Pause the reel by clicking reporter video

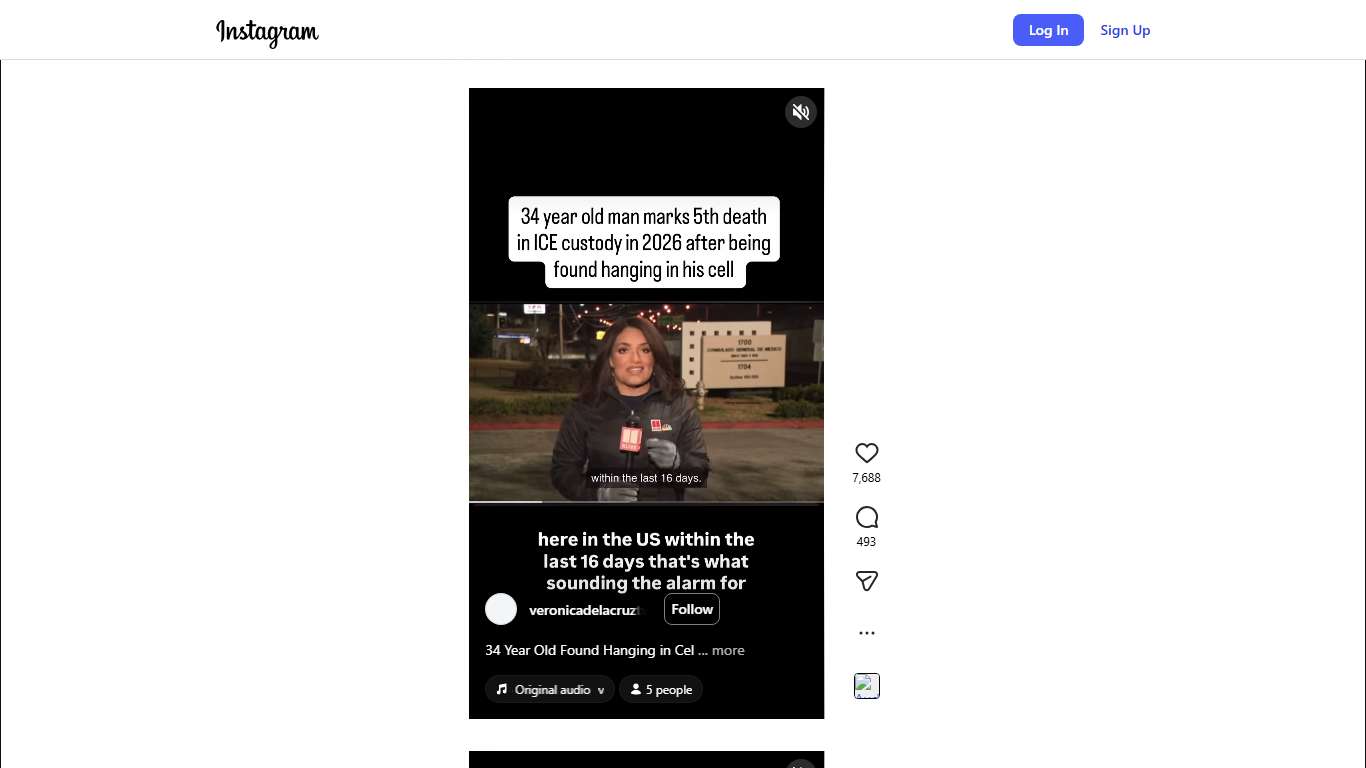tap(646, 402)
